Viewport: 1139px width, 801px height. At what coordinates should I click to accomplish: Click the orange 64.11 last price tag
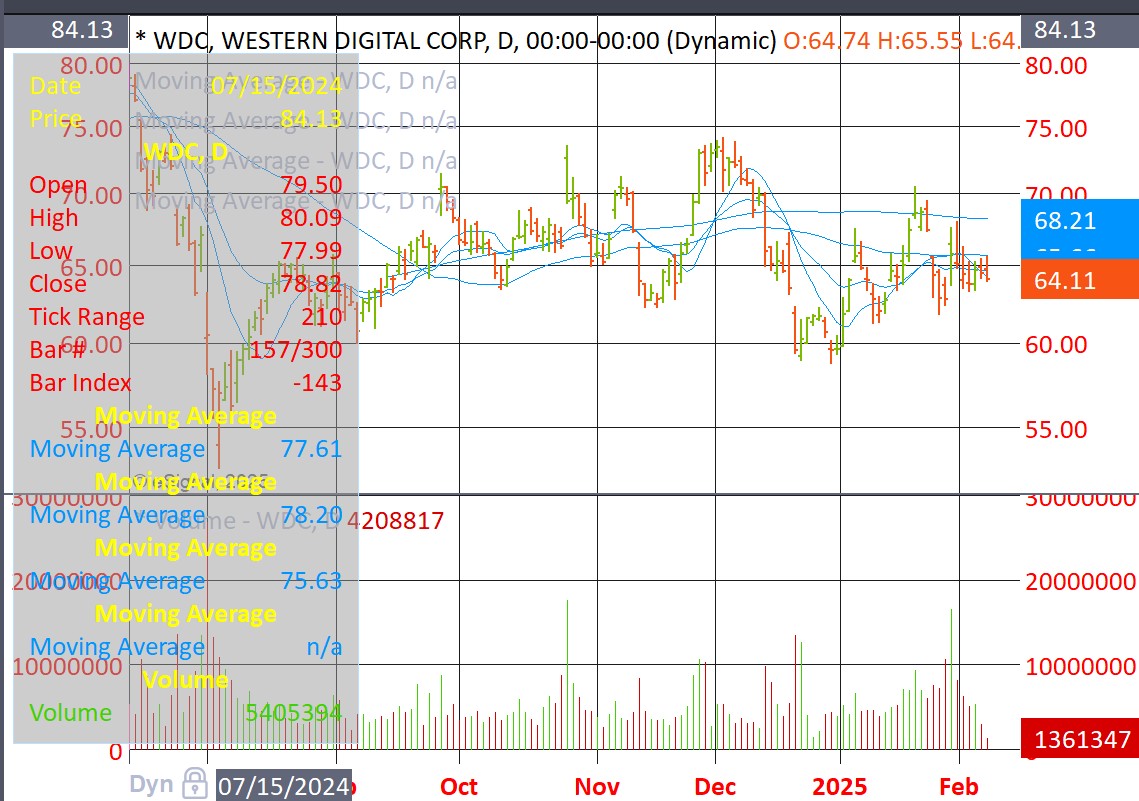coord(1079,280)
